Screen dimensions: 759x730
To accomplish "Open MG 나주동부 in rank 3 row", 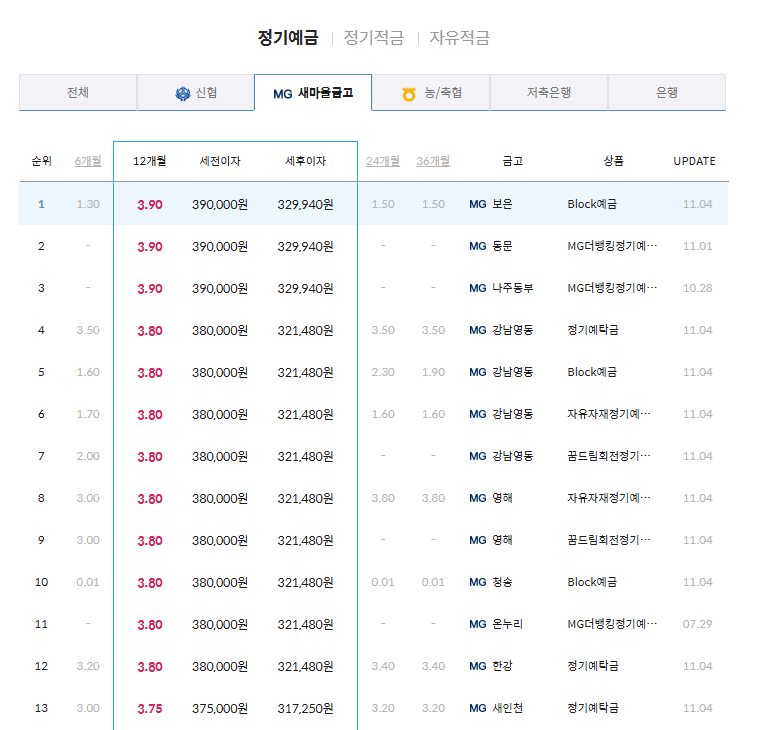I will point(501,289).
